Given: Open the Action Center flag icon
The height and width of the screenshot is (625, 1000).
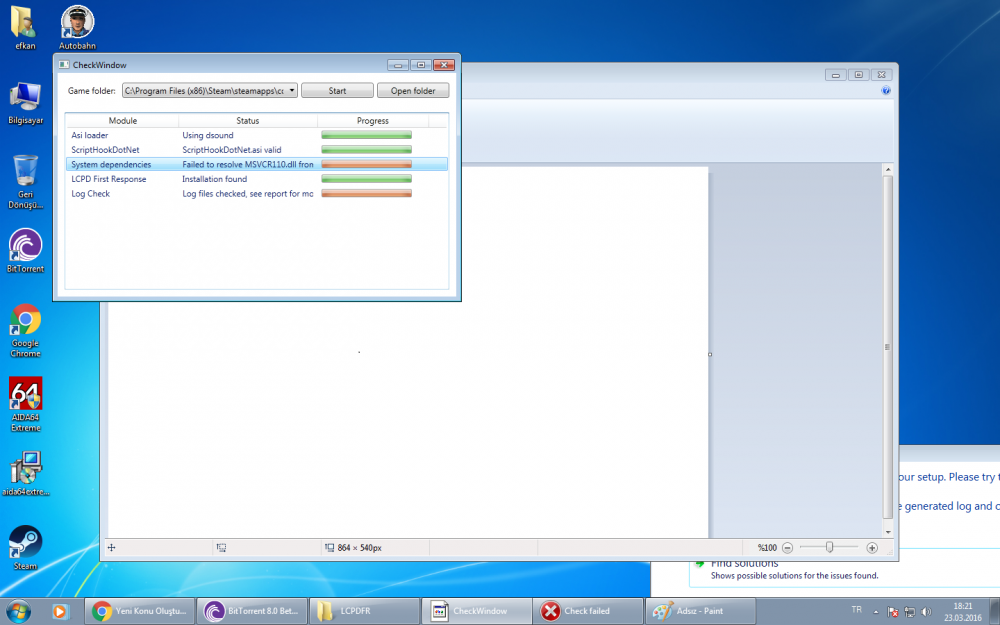Looking at the screenshot, I should pos(893,612).
